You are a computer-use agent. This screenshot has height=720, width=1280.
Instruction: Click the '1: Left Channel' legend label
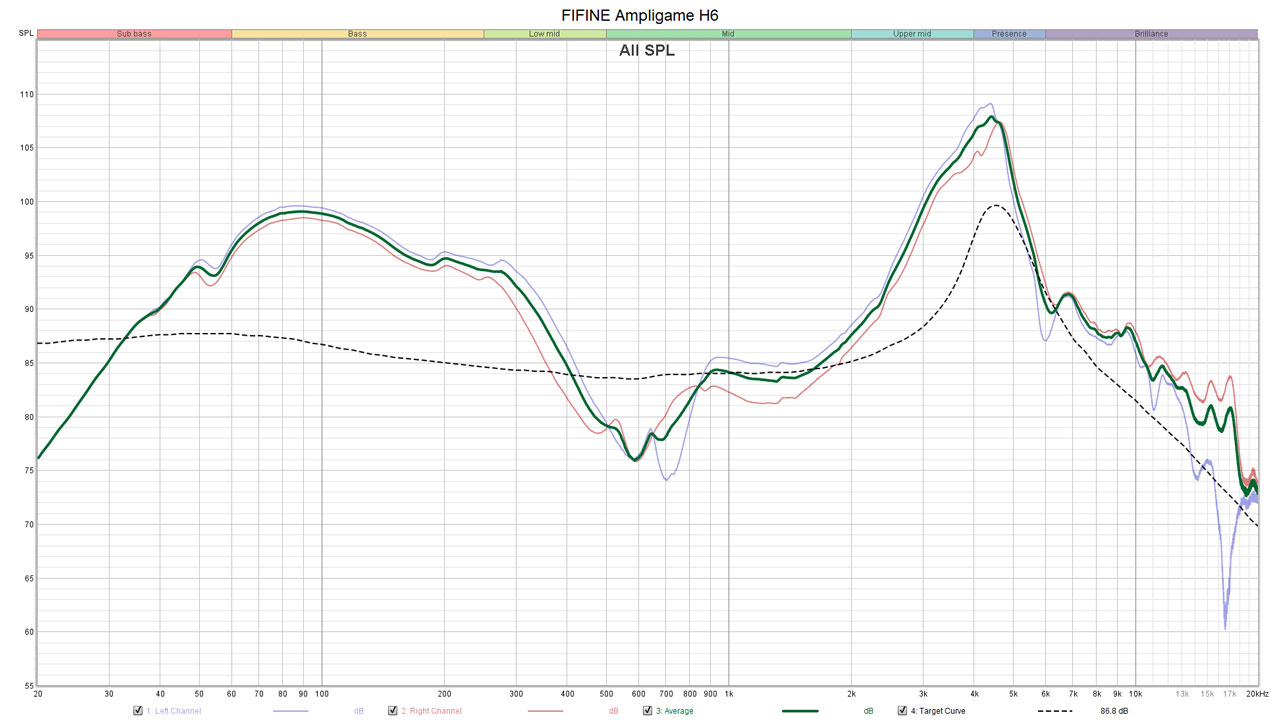(x=174, y=711)
